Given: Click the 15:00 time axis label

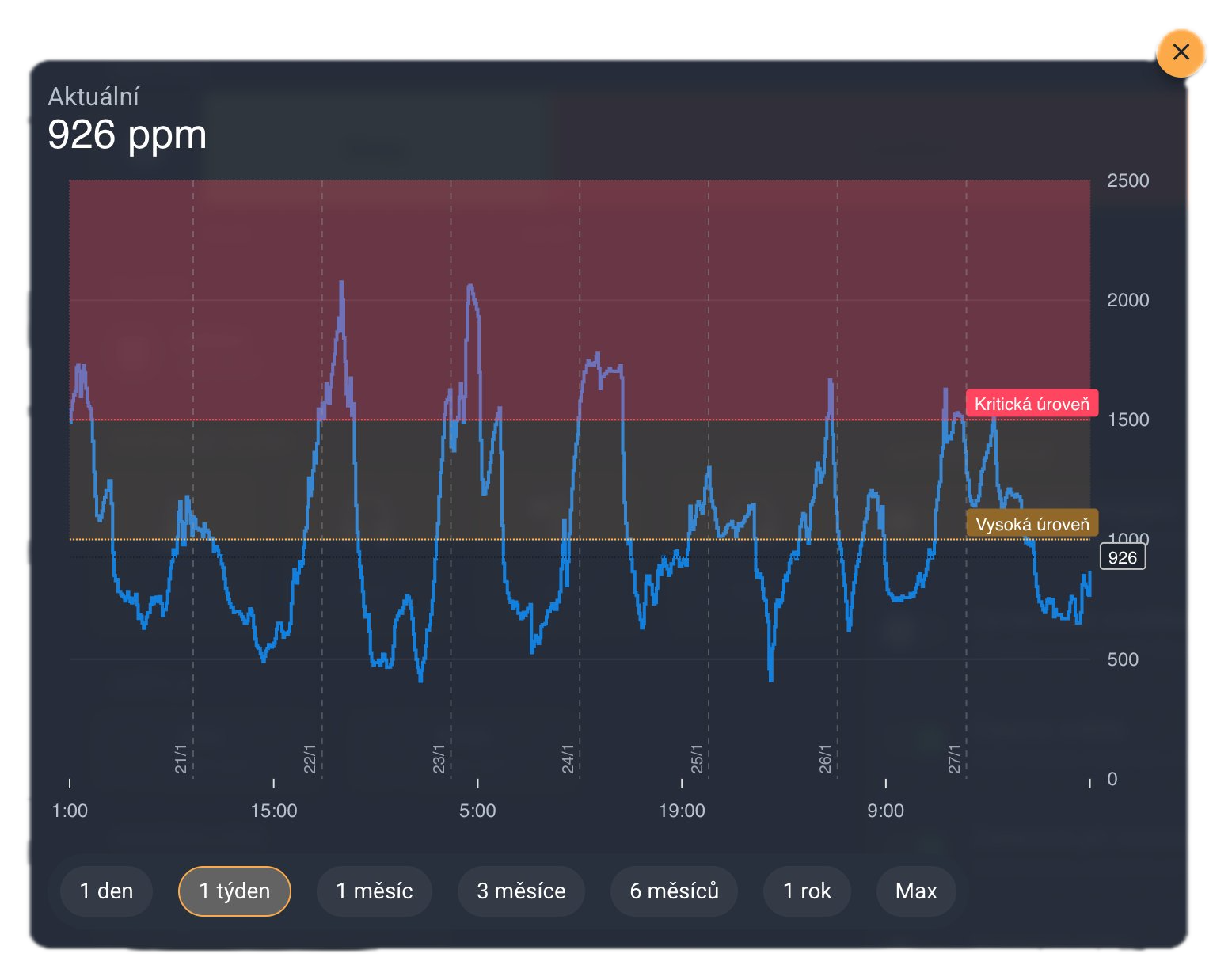Looking at the screenshot, I should (x=274, y=811).
